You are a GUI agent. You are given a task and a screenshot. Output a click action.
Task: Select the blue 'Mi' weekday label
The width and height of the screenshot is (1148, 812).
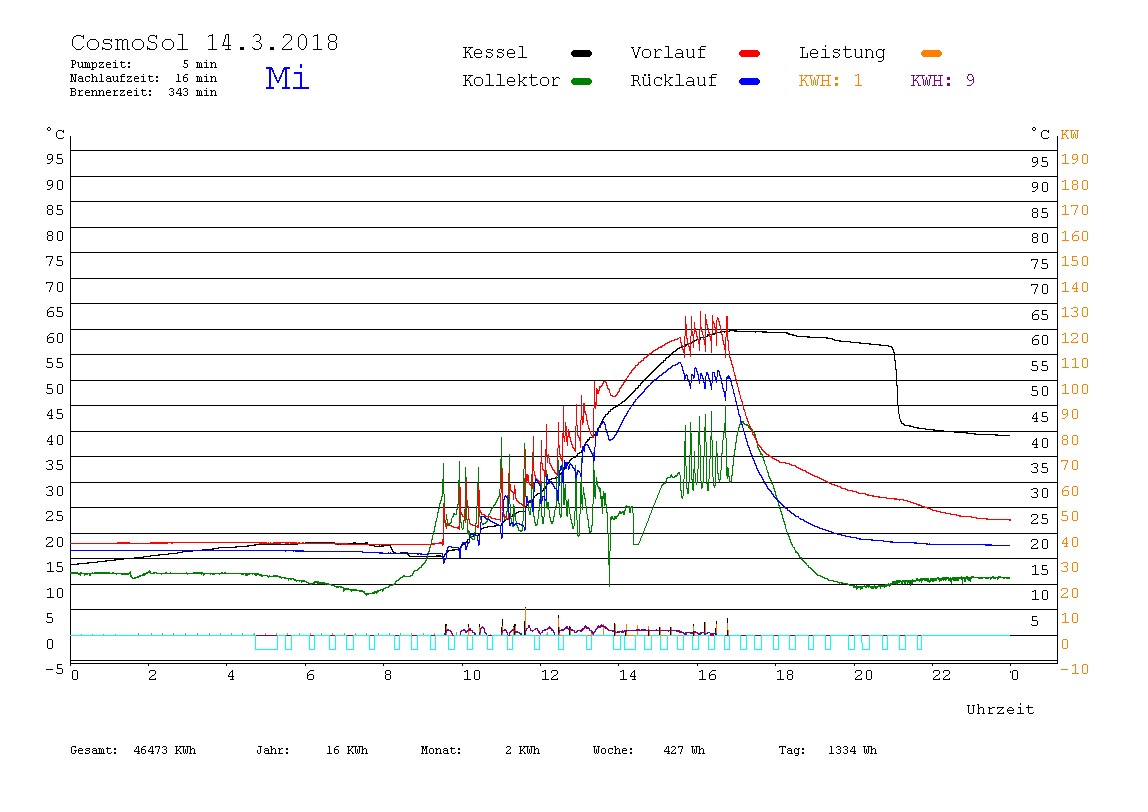(x=287, y=78)
